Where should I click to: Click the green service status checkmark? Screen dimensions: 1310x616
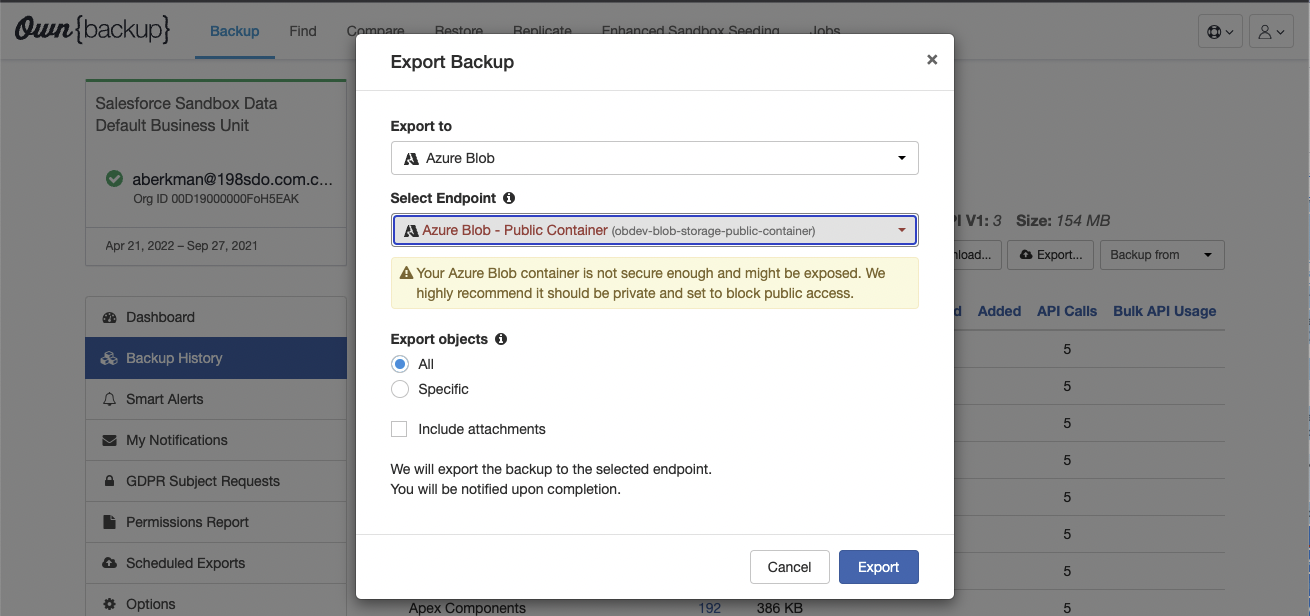pyautogui.click(x=115, y=179)
